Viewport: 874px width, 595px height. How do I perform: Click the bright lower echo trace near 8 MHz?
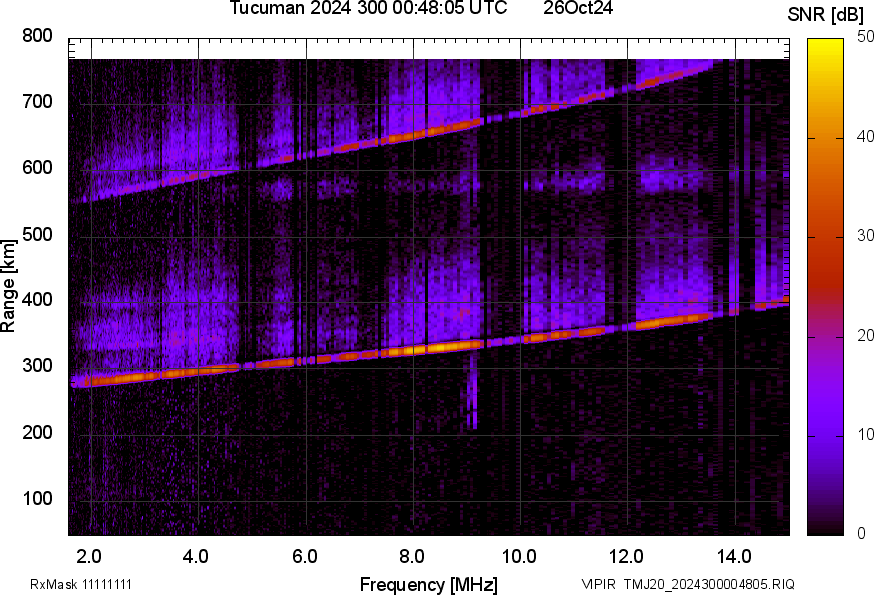[413, 350]
